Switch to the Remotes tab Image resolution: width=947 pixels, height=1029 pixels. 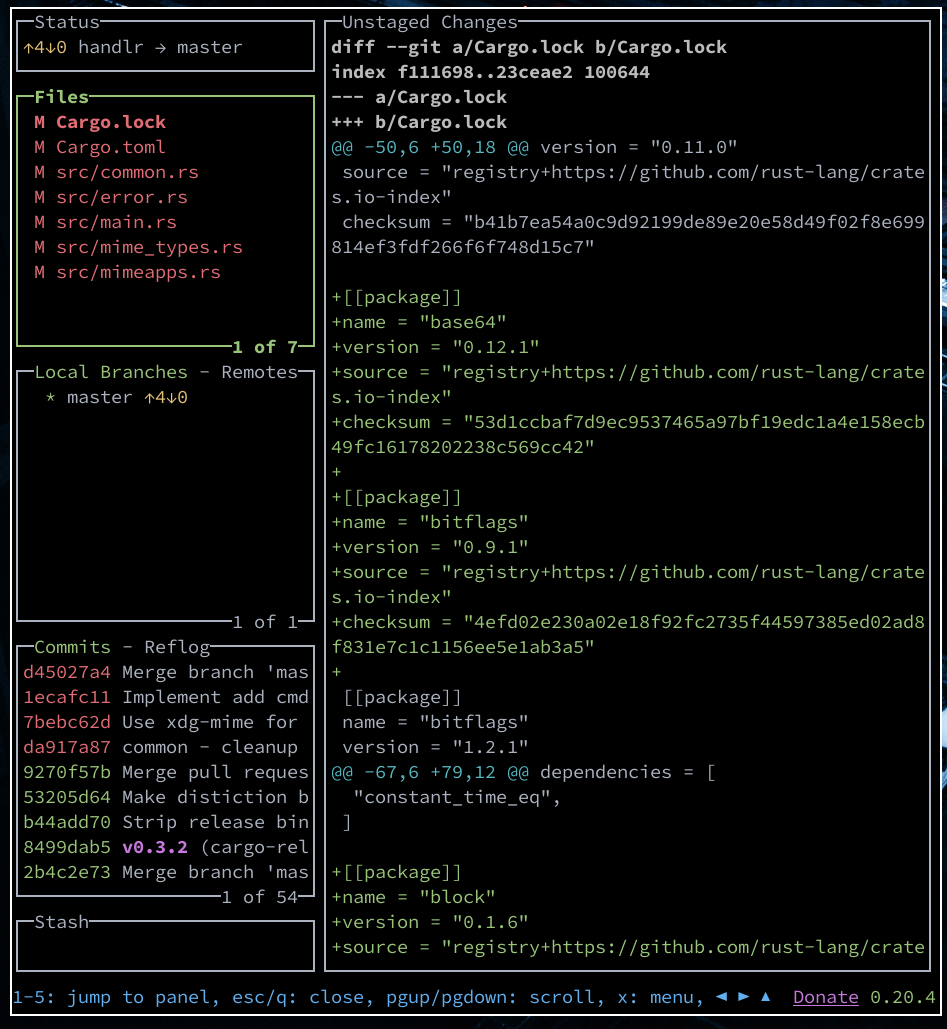coord(259,372)
